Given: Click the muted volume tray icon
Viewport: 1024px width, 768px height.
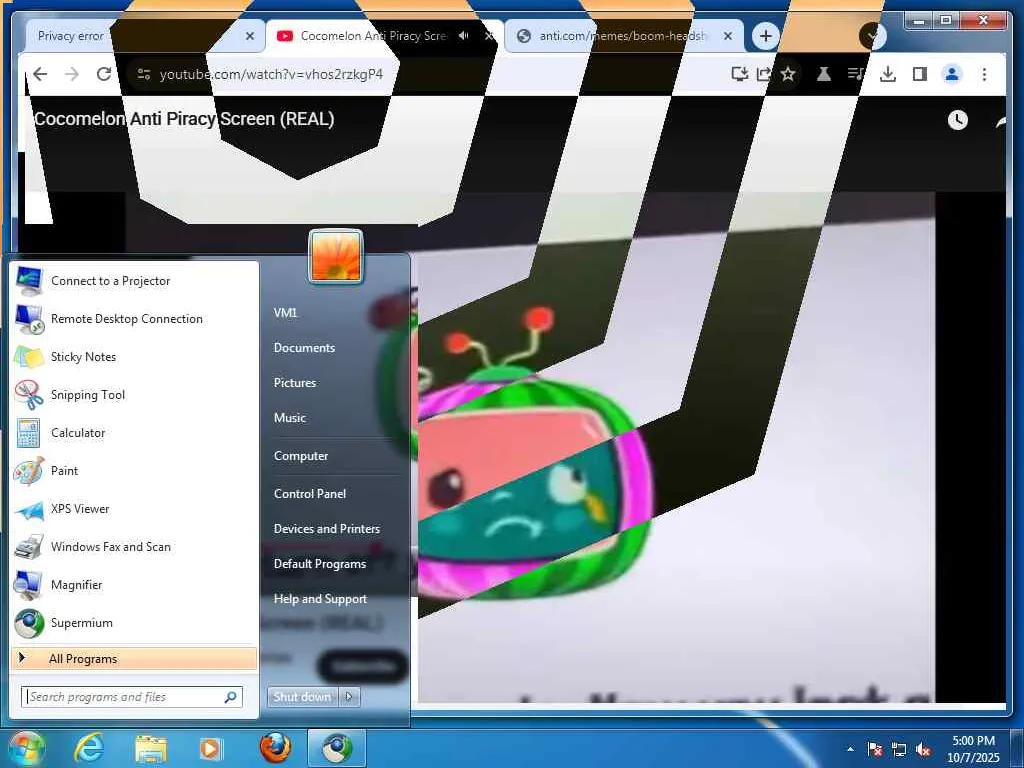Looking at the screenshot, I should point(923,749).
